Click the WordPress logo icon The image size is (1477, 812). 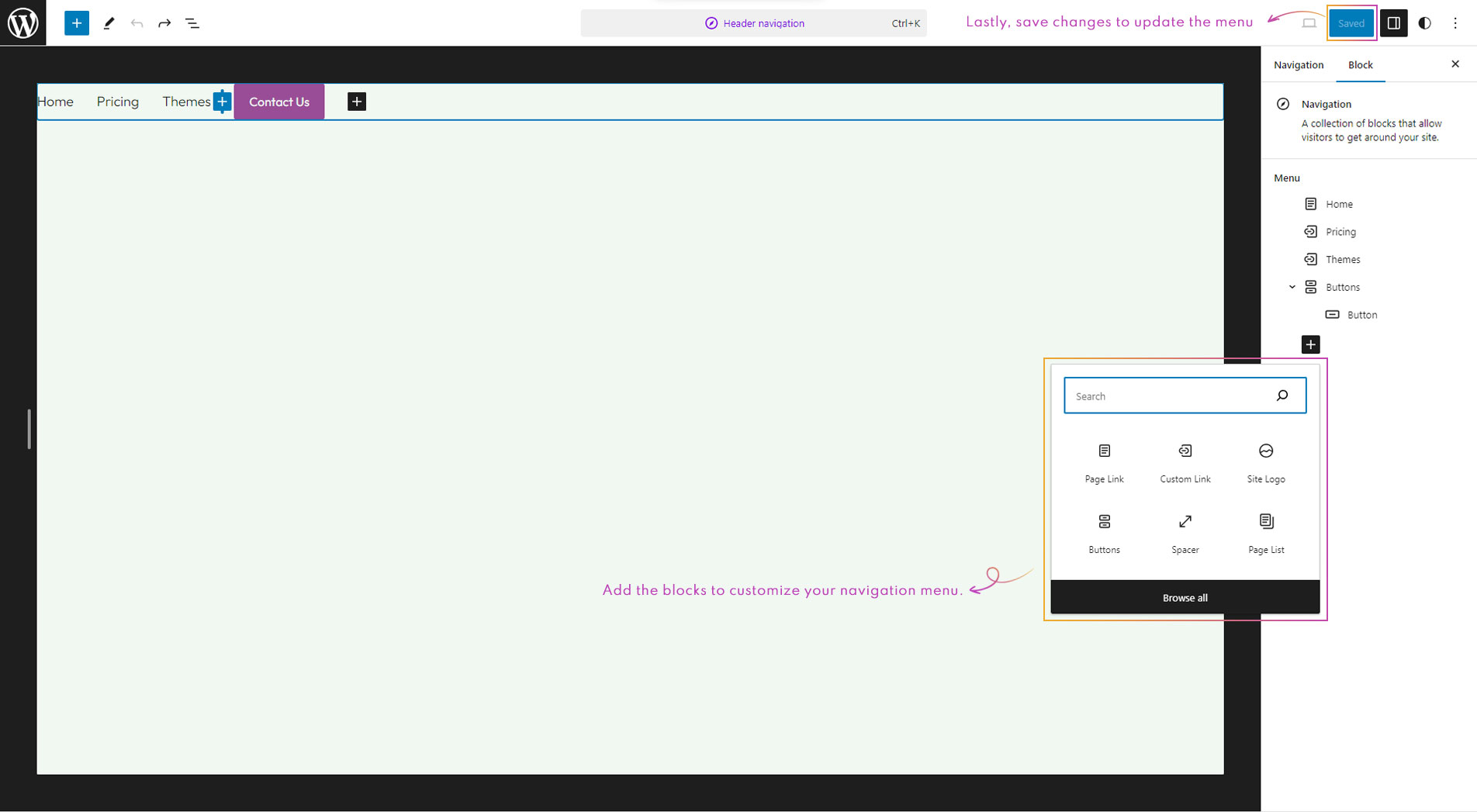coord(23,23)
